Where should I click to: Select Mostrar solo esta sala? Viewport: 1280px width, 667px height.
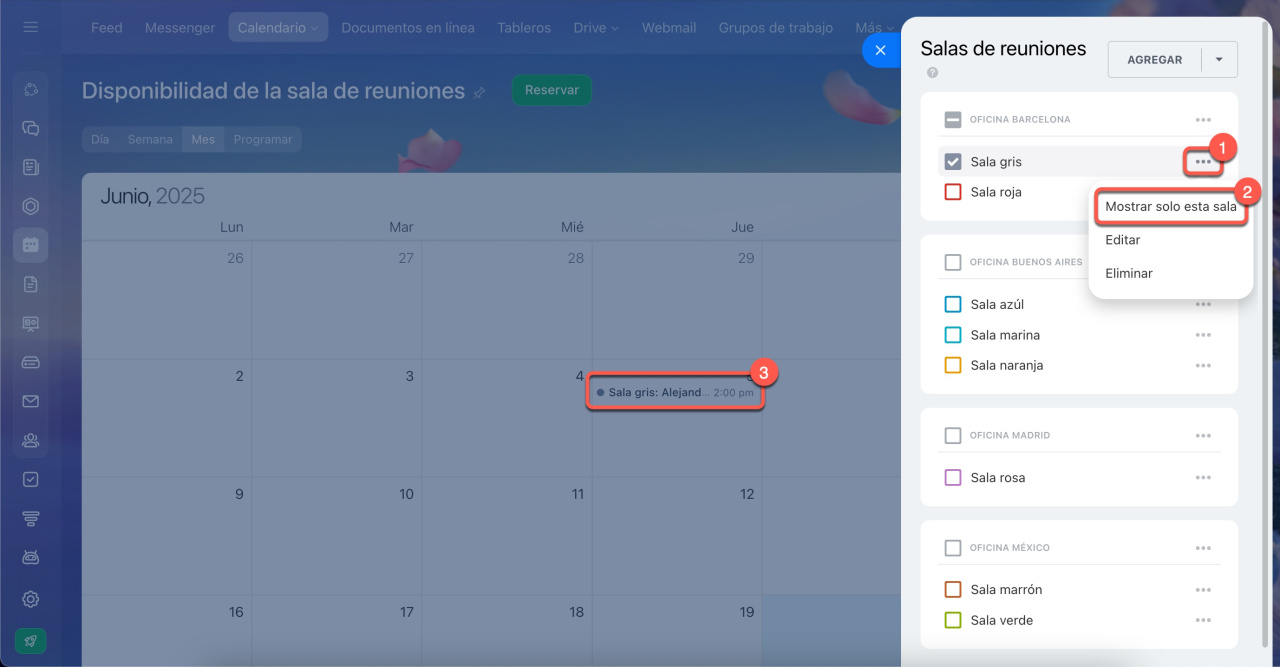pos(1170,207)
